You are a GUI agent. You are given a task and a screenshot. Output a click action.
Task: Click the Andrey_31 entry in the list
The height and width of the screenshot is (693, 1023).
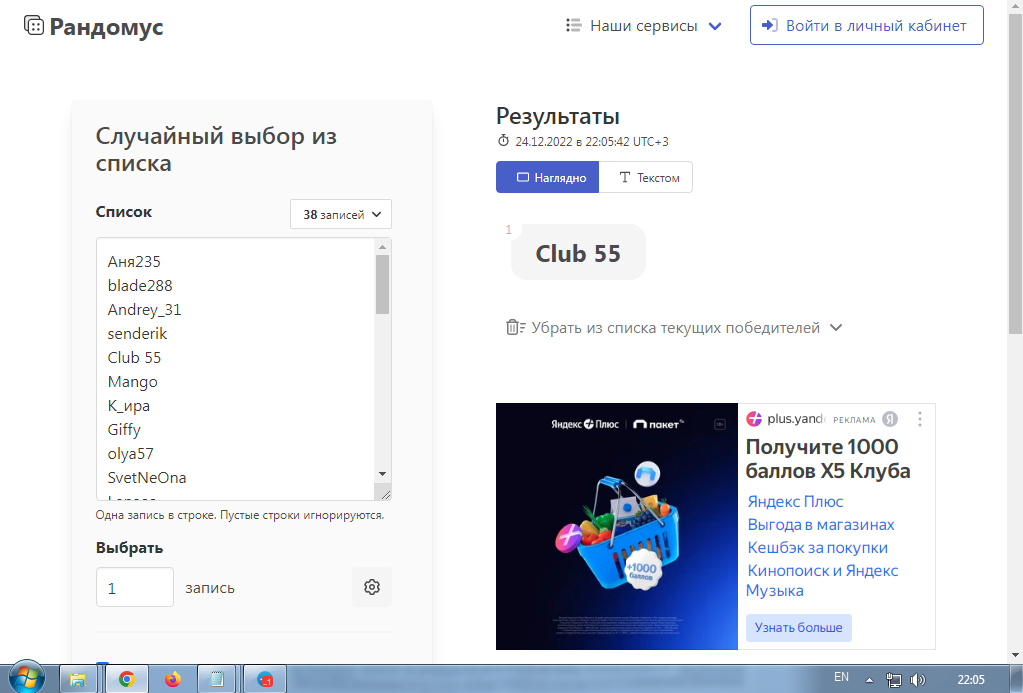point(144,310)
